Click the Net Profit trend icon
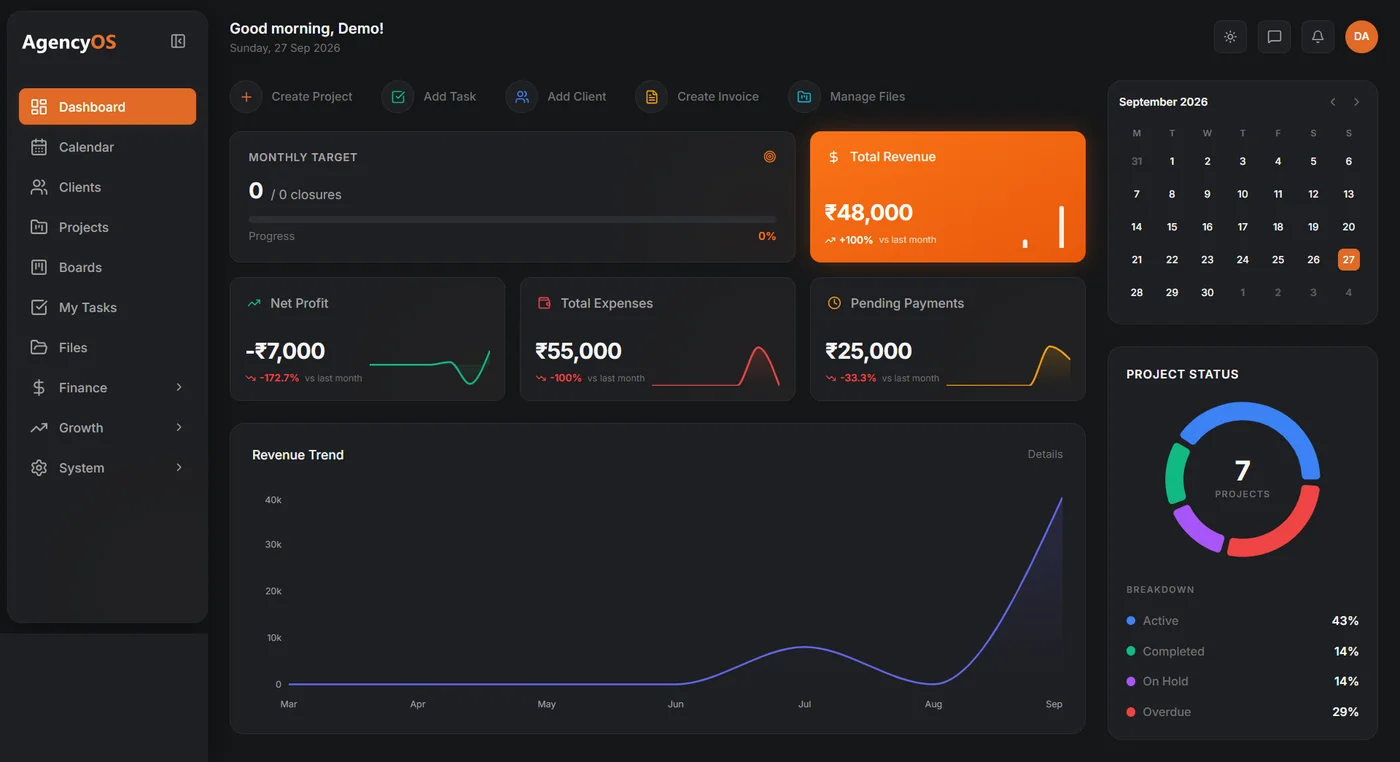1400x762 pixels. click(x=254, y=303)
